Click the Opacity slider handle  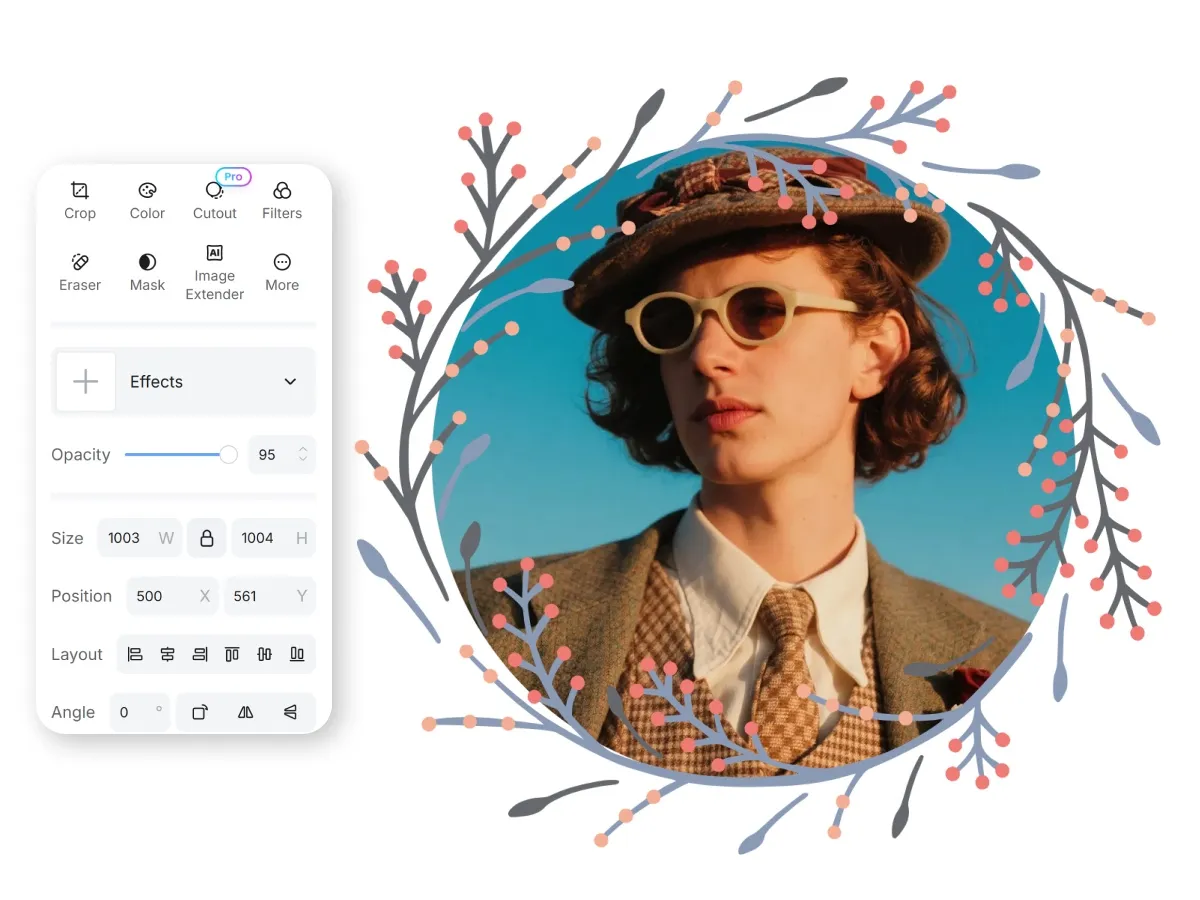(229, 455)
